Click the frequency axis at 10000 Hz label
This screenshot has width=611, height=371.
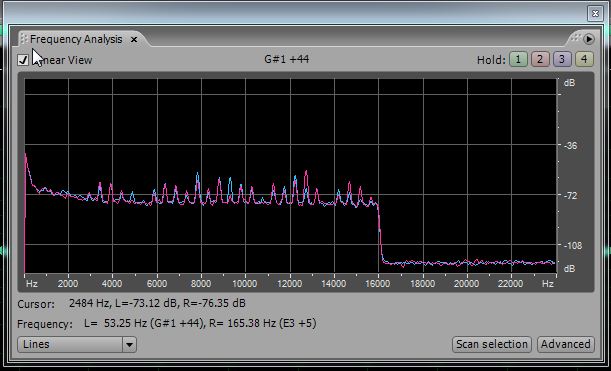[245, 284]
